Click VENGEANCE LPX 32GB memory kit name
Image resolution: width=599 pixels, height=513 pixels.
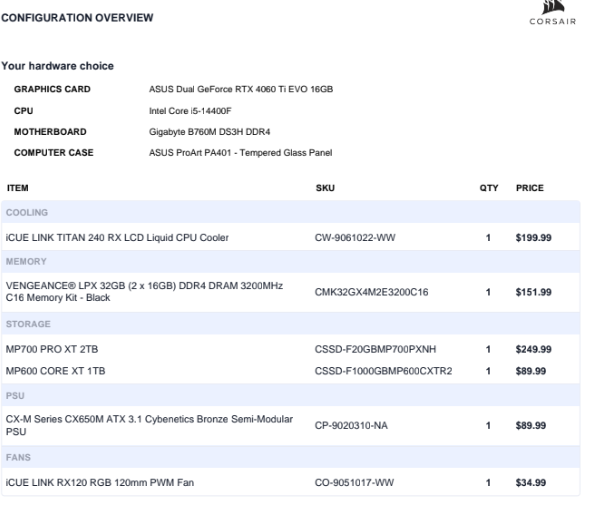(144, 292)
